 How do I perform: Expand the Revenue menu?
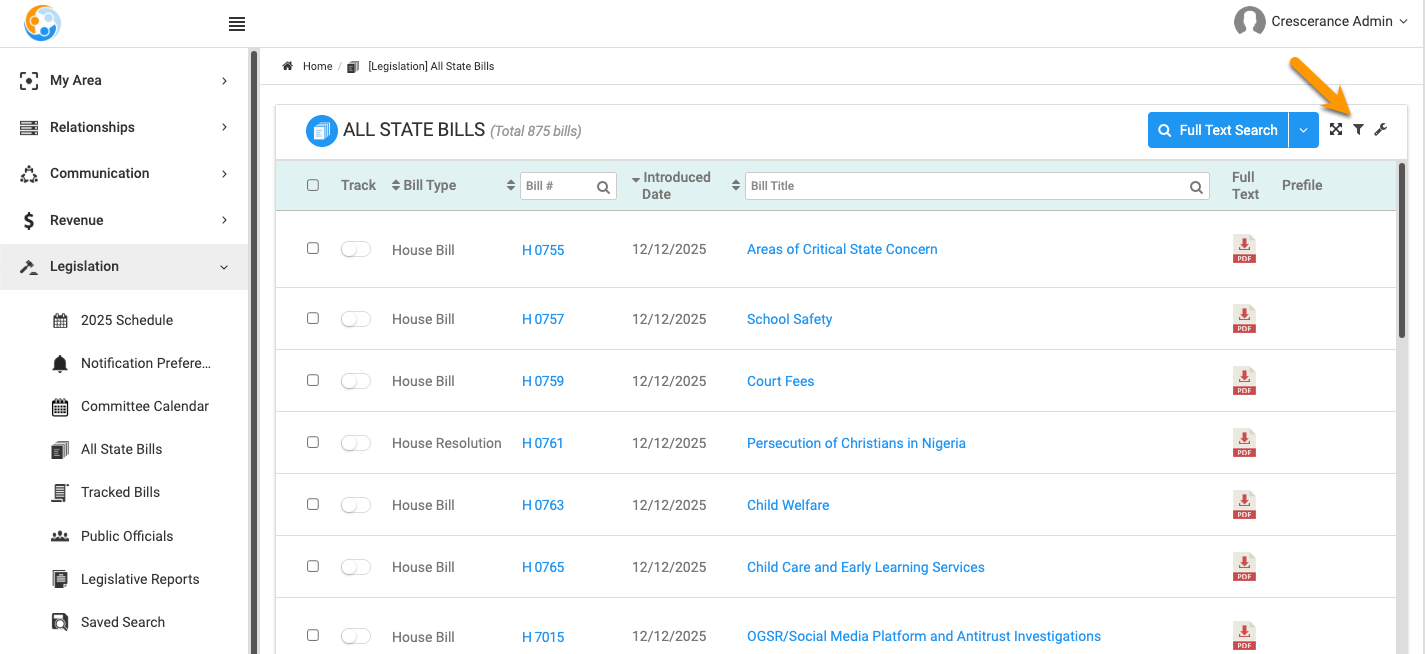pos(124,220)
